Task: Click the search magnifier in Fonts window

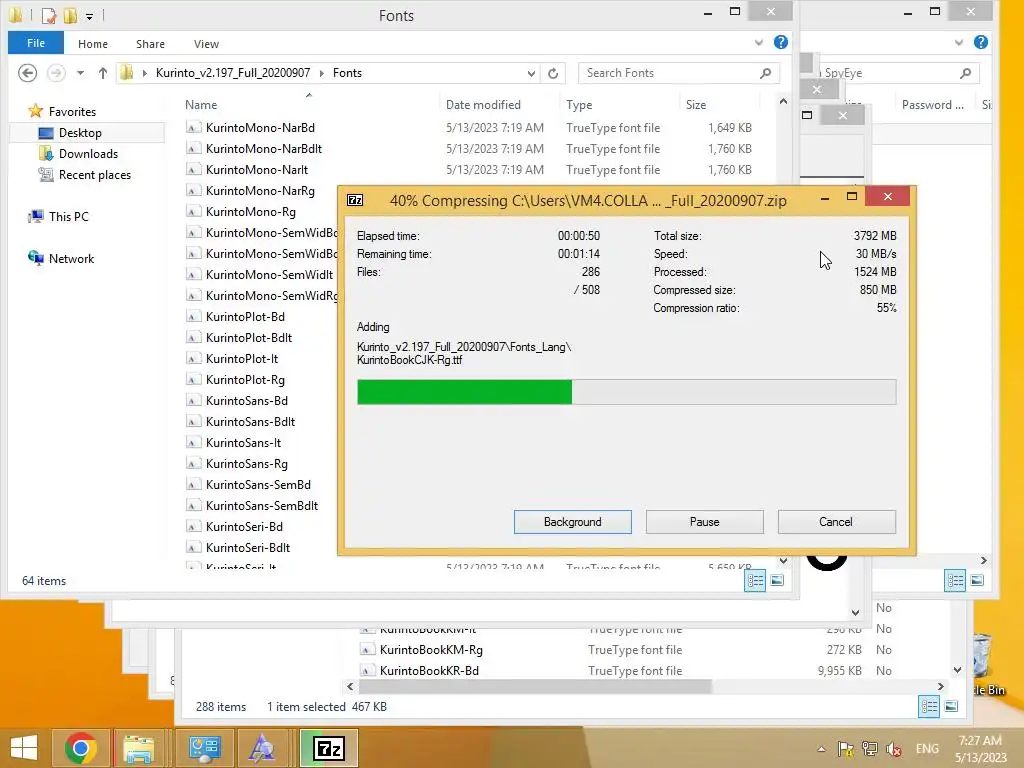Action: (x=765, y=73)
